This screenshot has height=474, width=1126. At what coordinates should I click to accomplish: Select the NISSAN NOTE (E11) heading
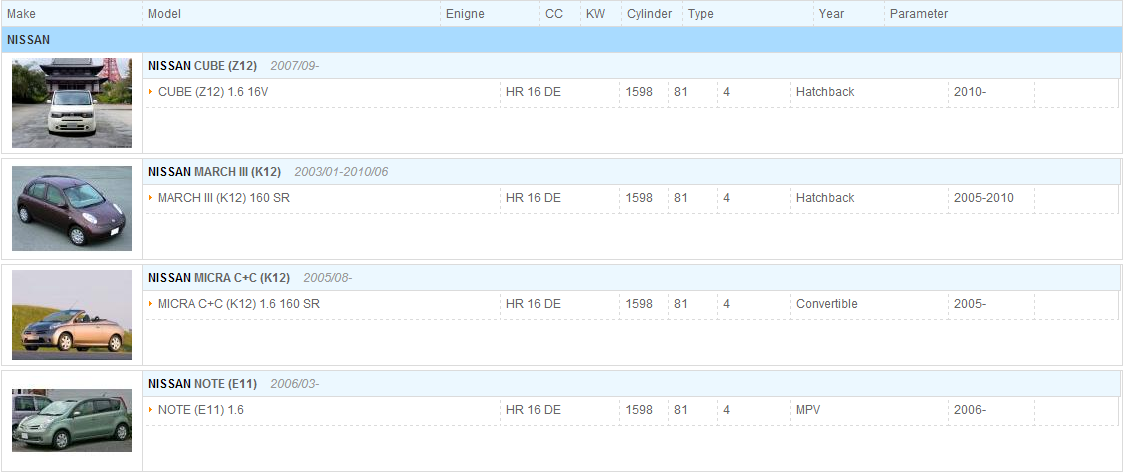202,384
